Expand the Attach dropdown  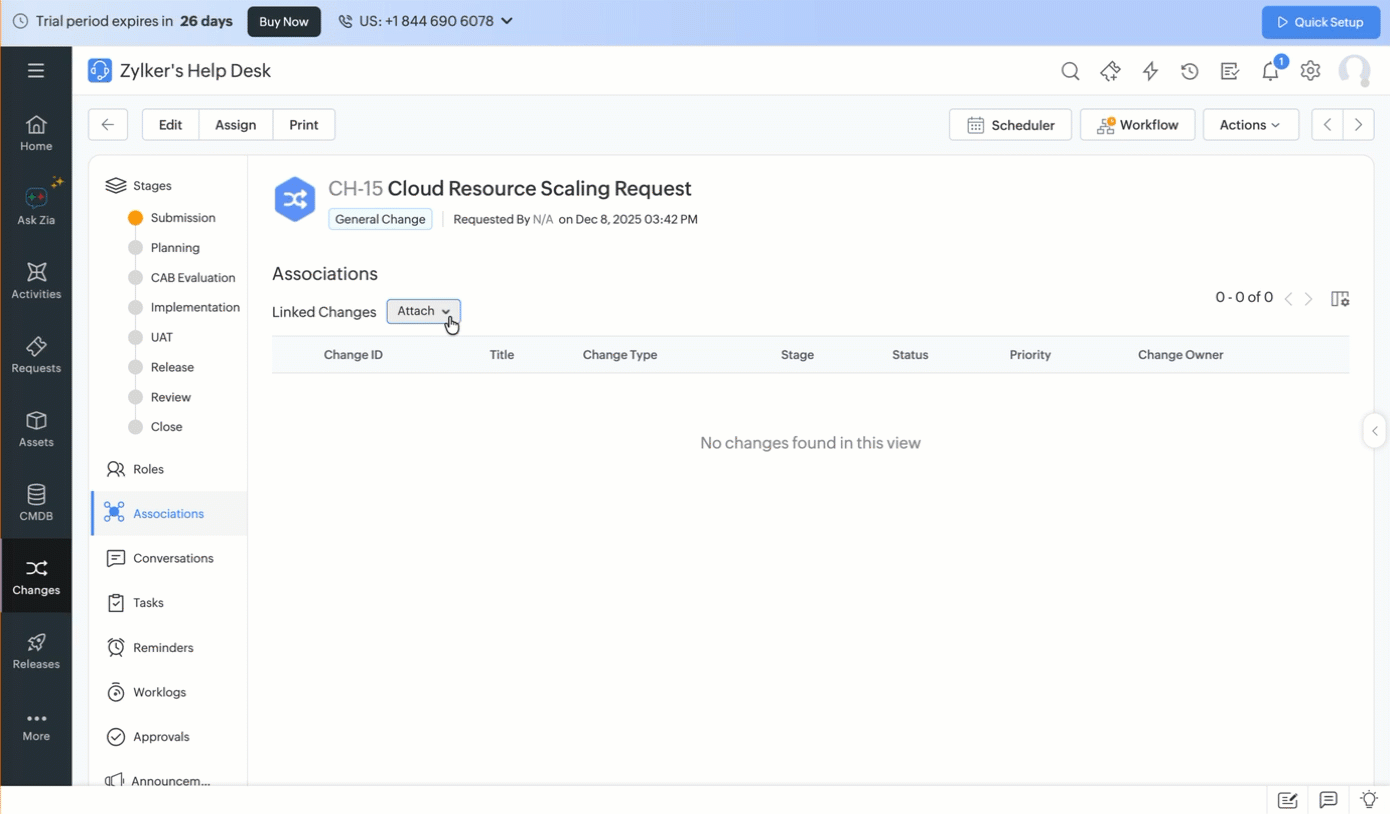click(x=424, y=311)
